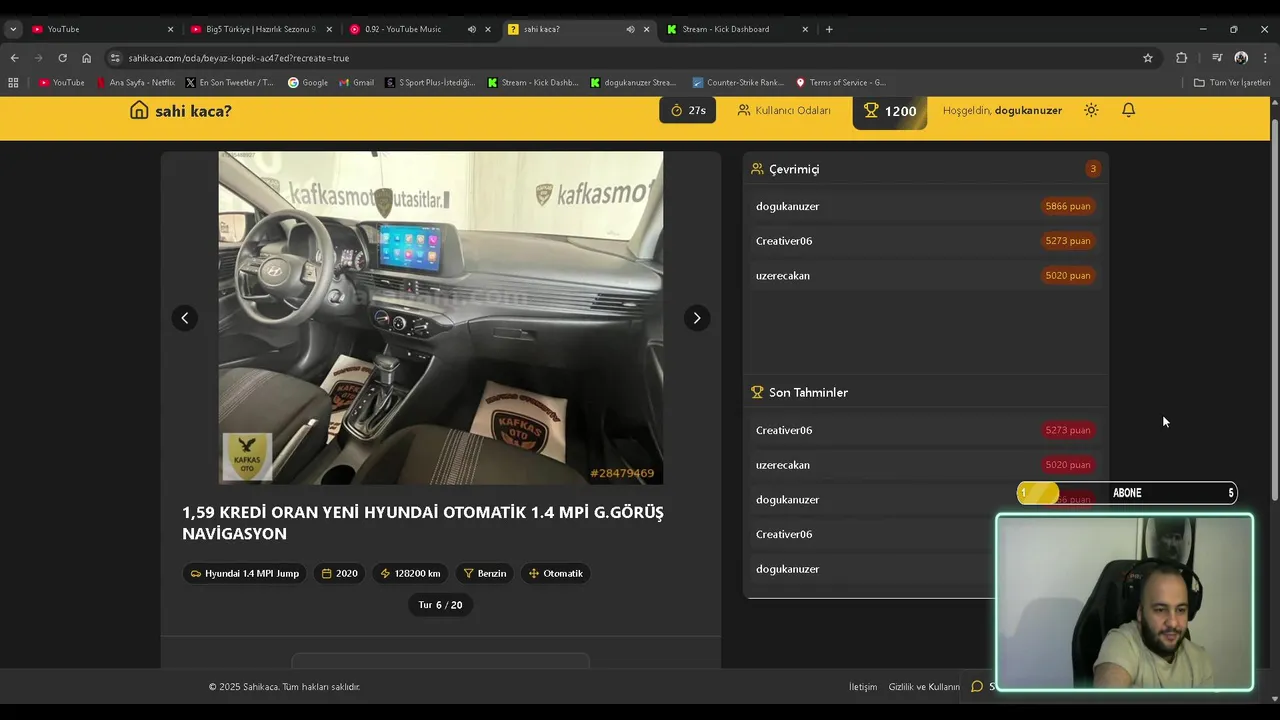
Task: Click the Otomatik transmission tag
Action: (x=555, y=573)
